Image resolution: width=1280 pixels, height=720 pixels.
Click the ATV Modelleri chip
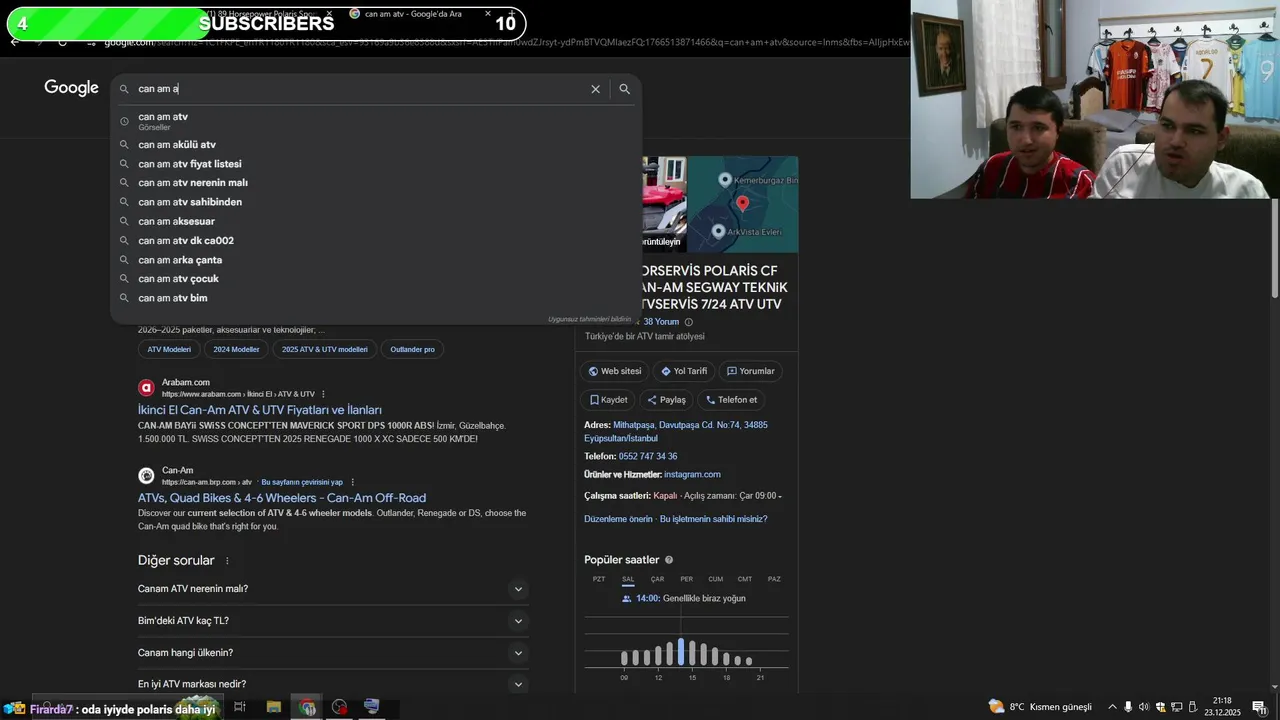(x=169, y=349)
